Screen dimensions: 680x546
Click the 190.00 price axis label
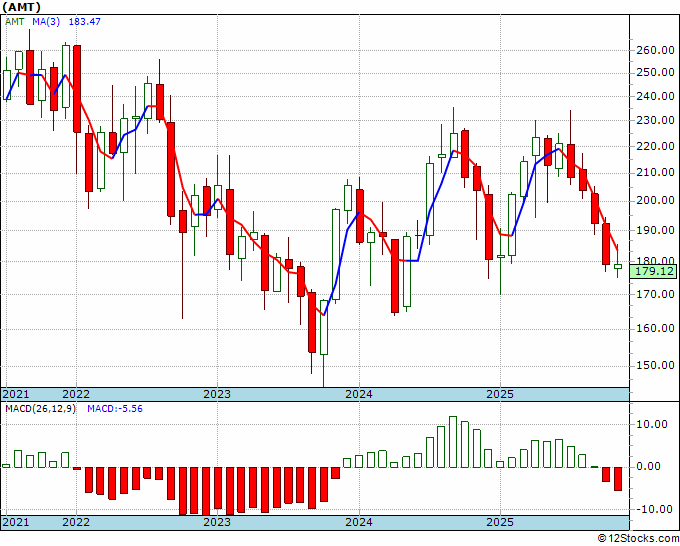point(655,230)
